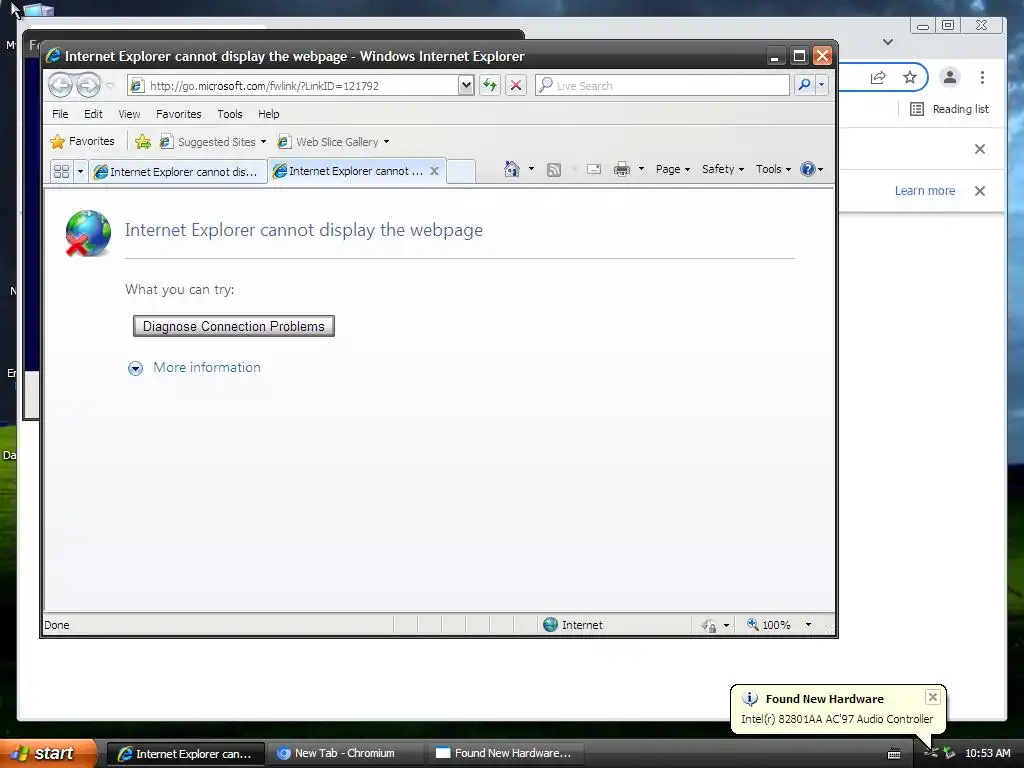Click the Live Search box
The image size is (1024, 768).
(x=662, y=86)
